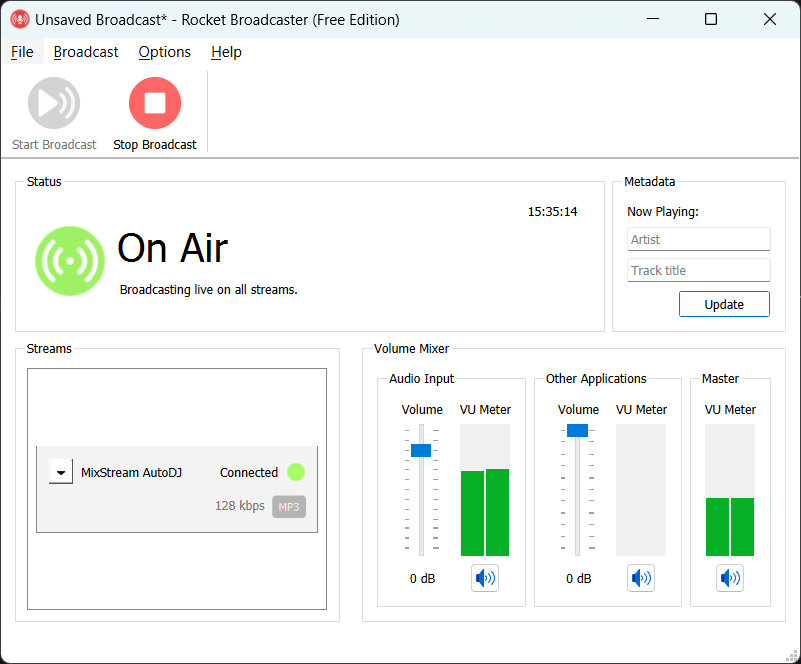The height and width of the screenshot is (664, 801).
Task: Click the greyed Start Broadcast icon
Action: tap(54, 103)
